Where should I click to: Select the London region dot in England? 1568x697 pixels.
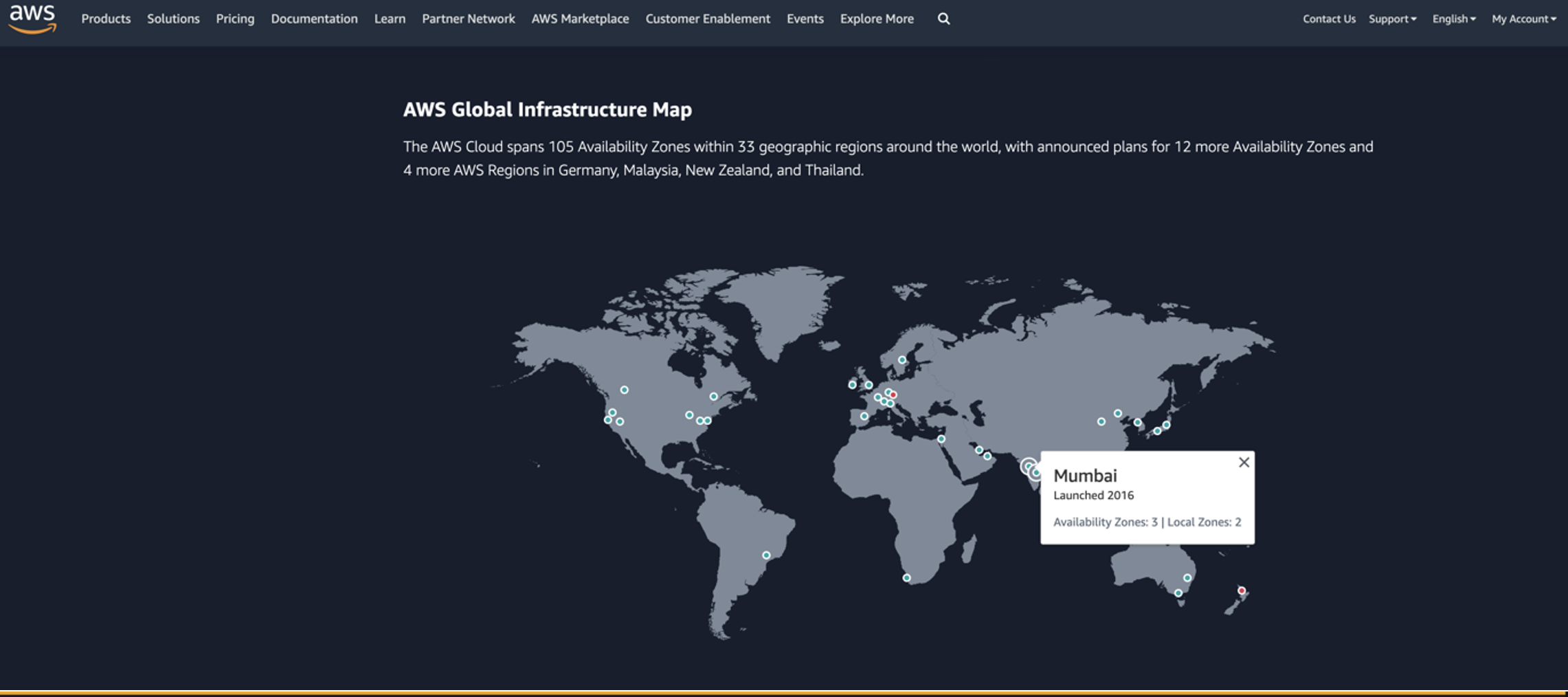pos(869,385)
